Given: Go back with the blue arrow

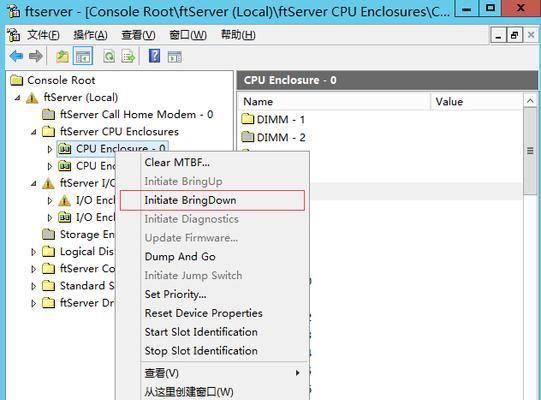Looking at the screenshot, I should (x=16, y=56).
